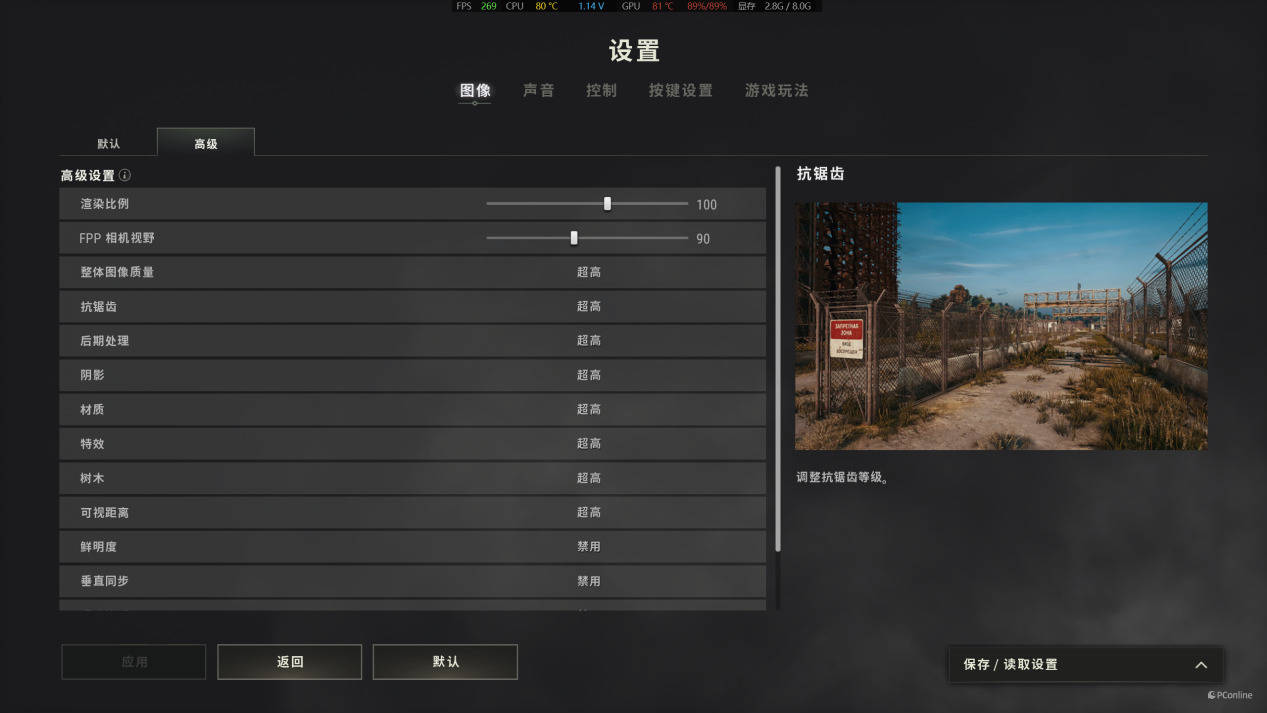Screen dimensions: 1267x713
Task: Go to the 按键设置 tab
Action: [681, 90]
